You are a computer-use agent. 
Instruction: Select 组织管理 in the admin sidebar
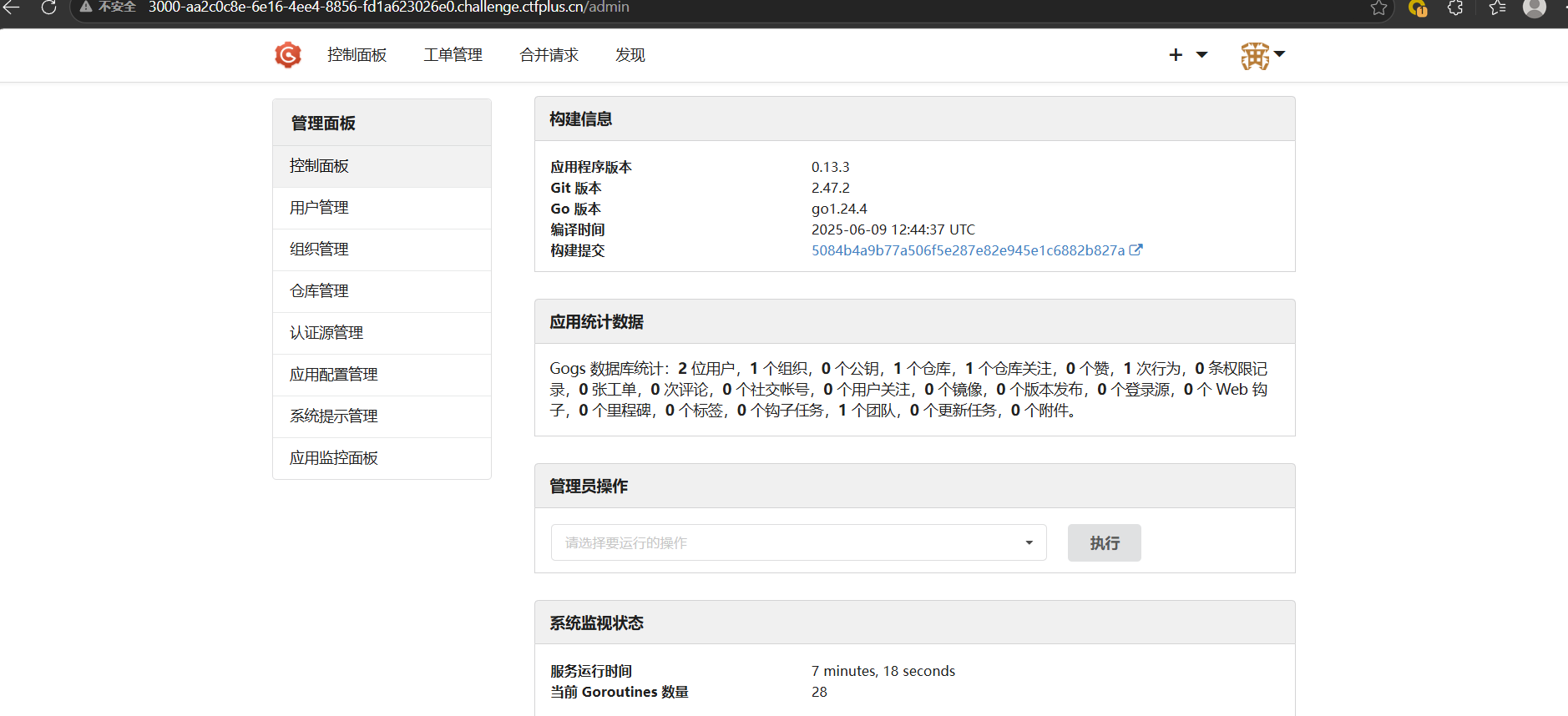(x=382, y=250)
